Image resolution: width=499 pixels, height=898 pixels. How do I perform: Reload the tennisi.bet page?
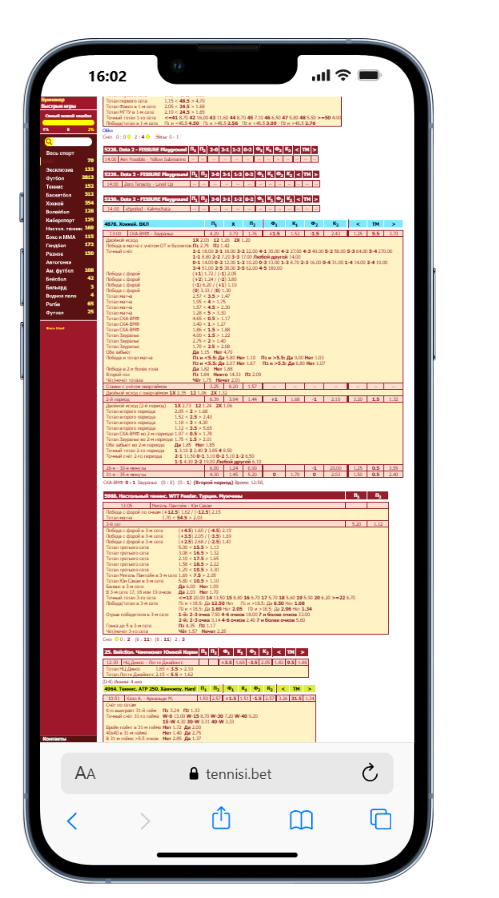(370, 773)
